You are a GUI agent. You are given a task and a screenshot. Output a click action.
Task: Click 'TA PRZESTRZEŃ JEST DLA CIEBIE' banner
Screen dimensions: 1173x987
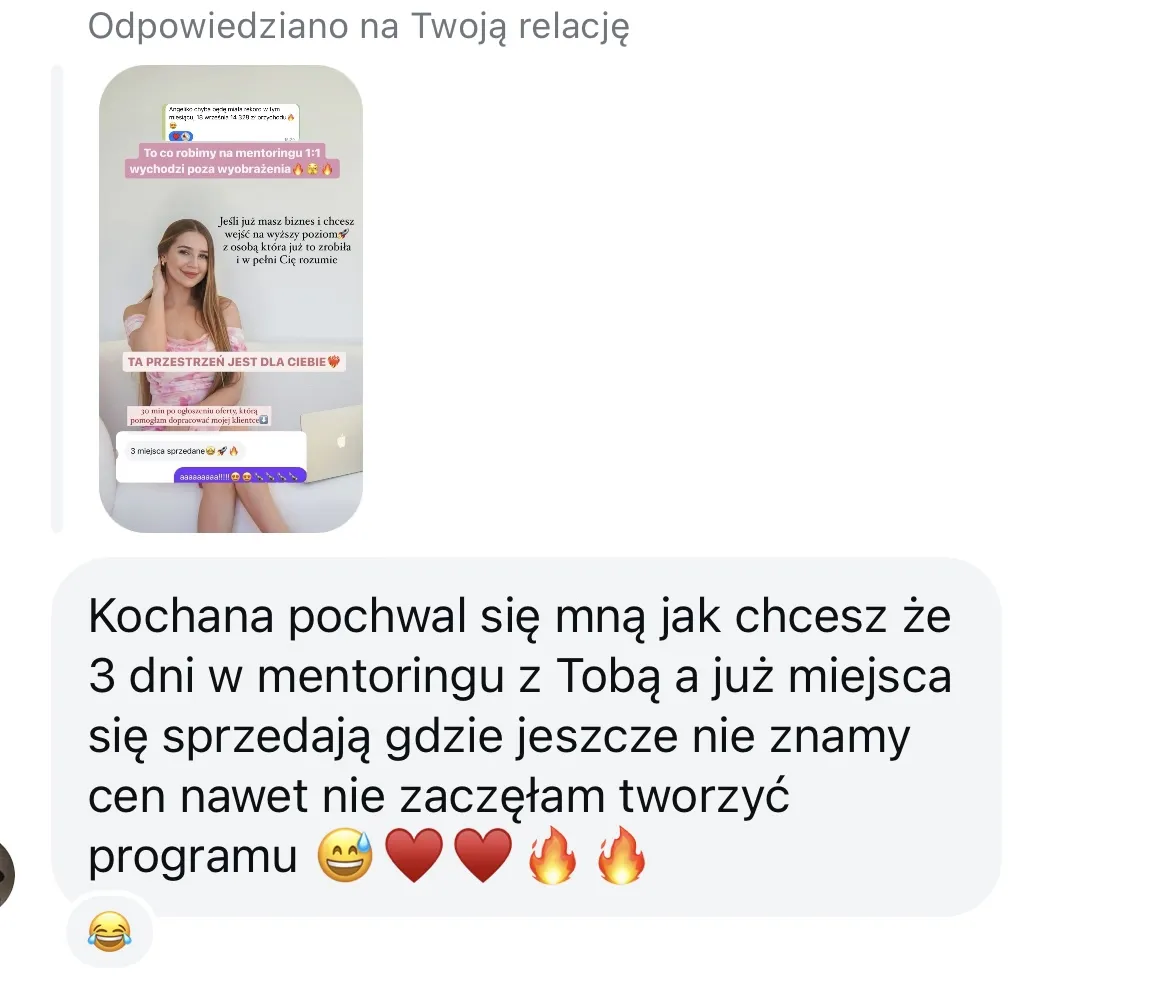pos(233,362)
